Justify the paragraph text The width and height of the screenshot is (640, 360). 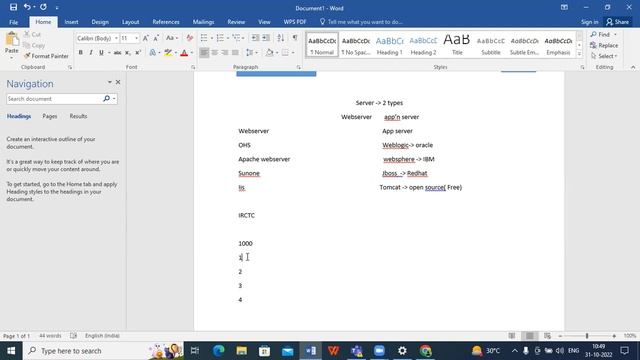(x=235, y=53)
